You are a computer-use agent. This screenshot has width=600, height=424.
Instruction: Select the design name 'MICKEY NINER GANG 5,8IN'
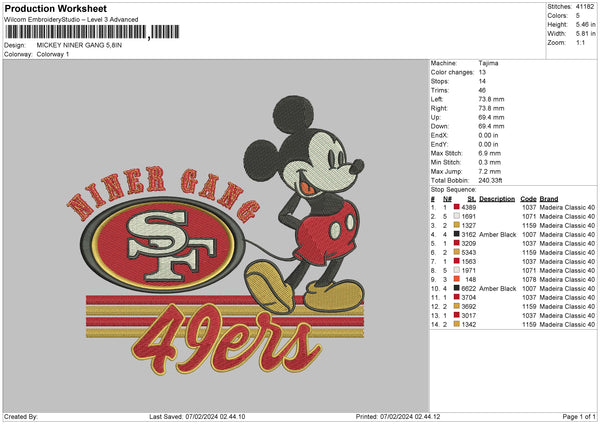(79, 45)
